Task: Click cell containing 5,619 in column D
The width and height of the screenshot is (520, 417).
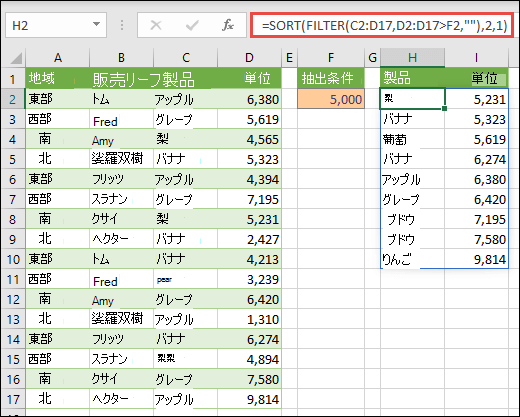Action: [x=249, y=119]
